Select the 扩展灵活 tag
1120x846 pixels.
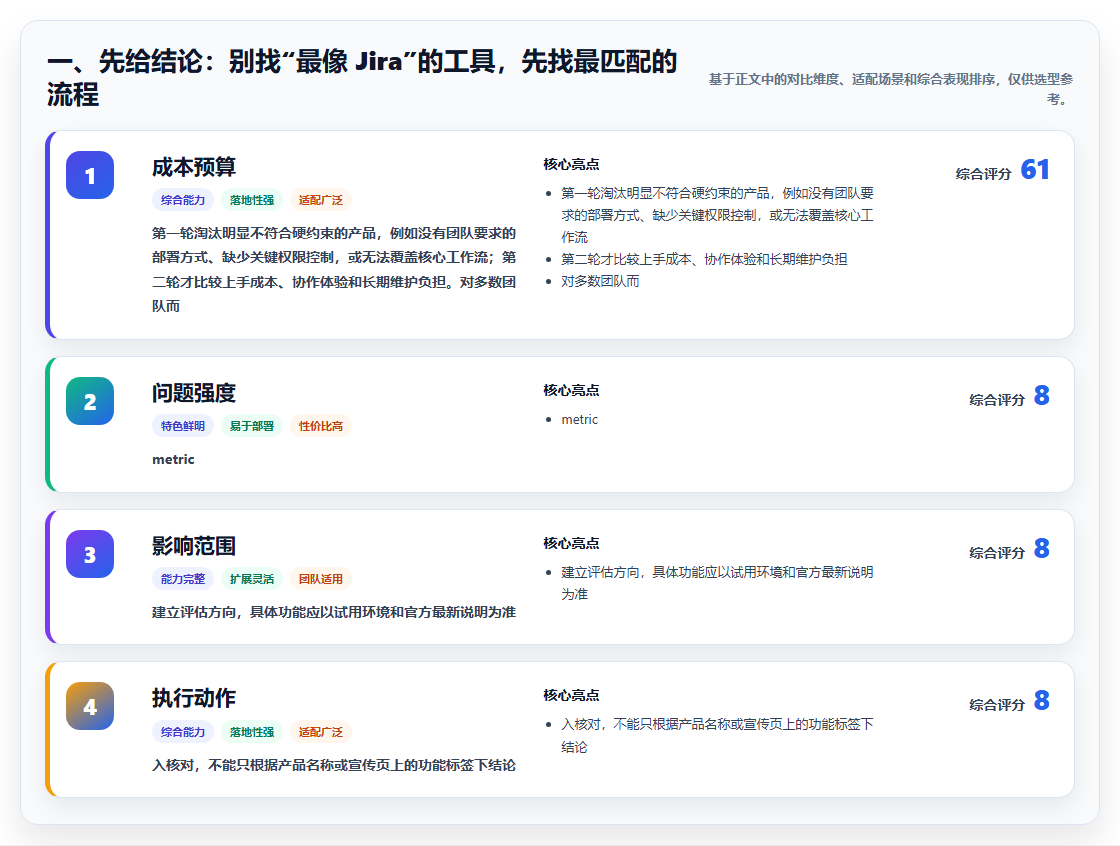(251, 579)
